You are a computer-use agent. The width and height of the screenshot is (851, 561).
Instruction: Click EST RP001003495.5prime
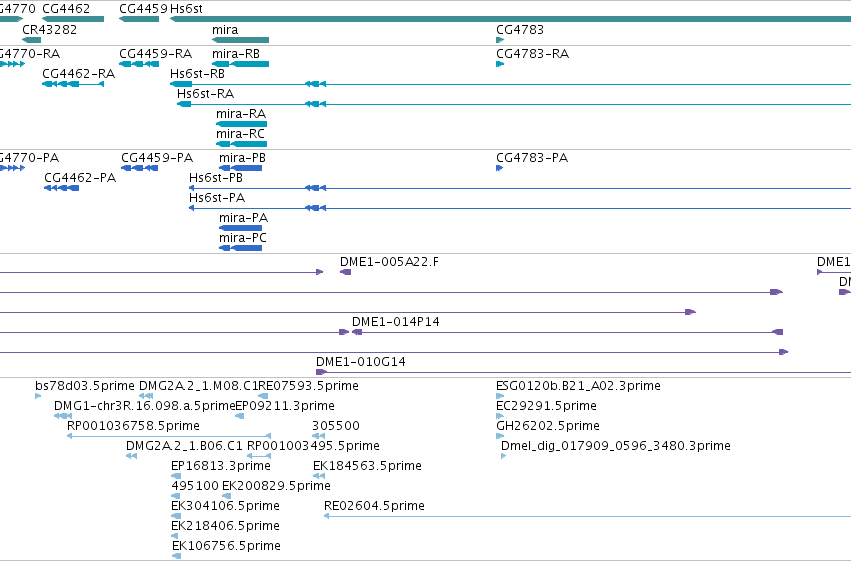click(259, 456)
